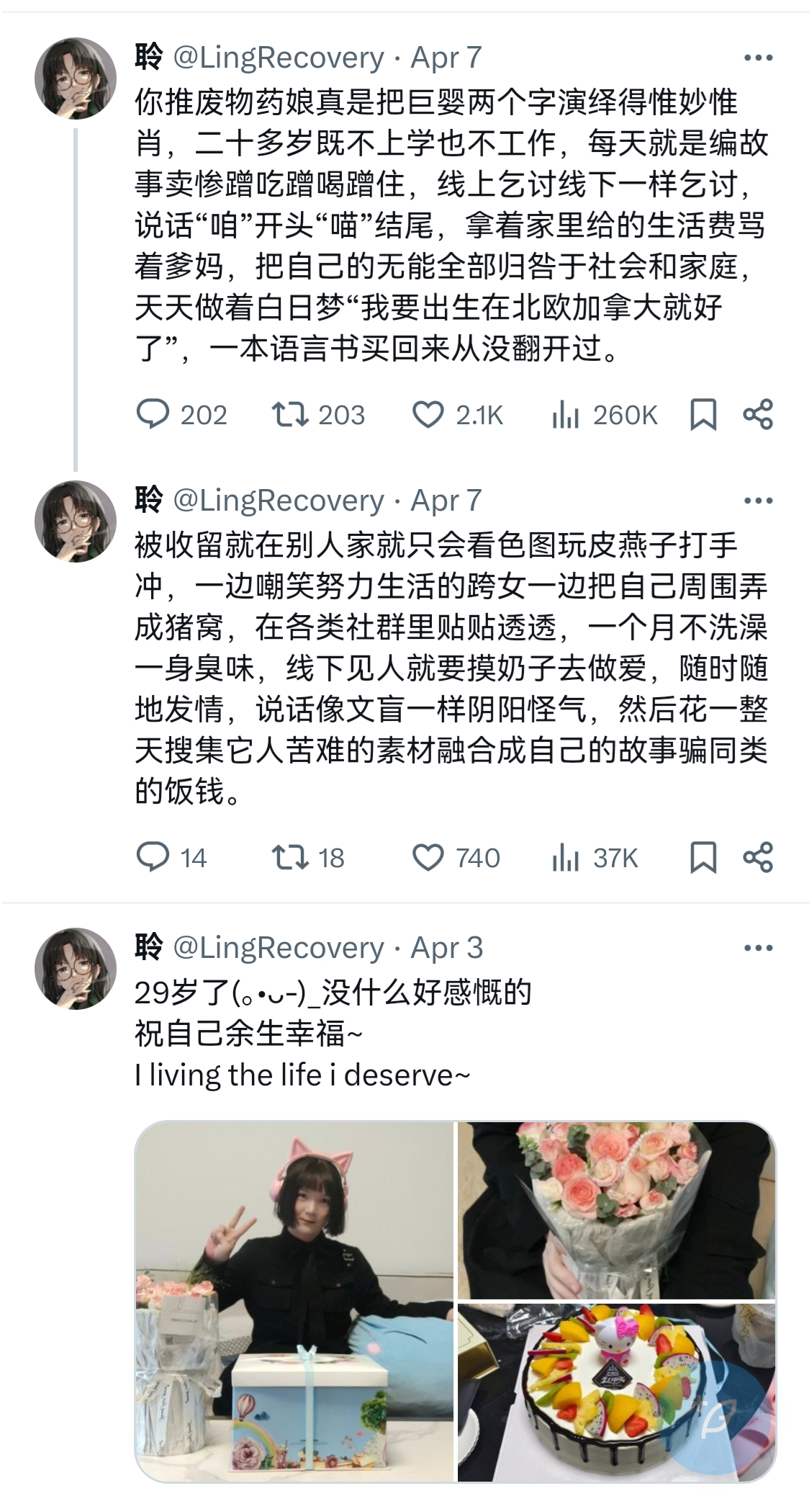Open the @LingRecovery handle in the first tweet
The height and width of the screenshot is (1509, 812).
click(279, 58)
